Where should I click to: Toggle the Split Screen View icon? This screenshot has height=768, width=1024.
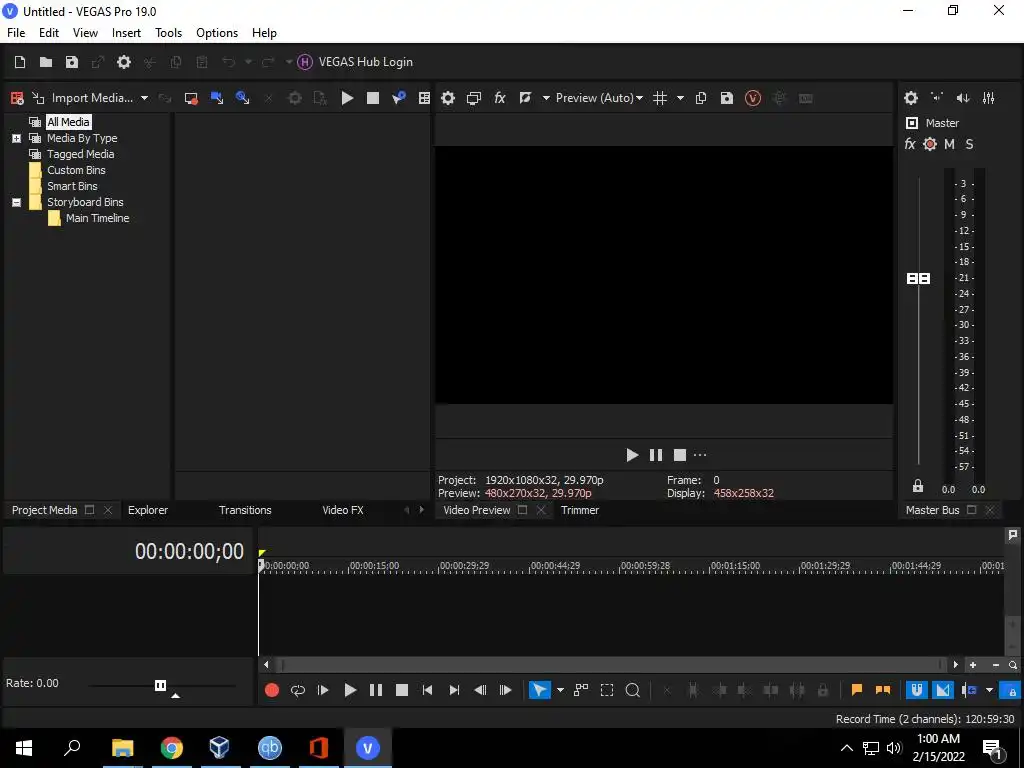[x=525, y=98]
